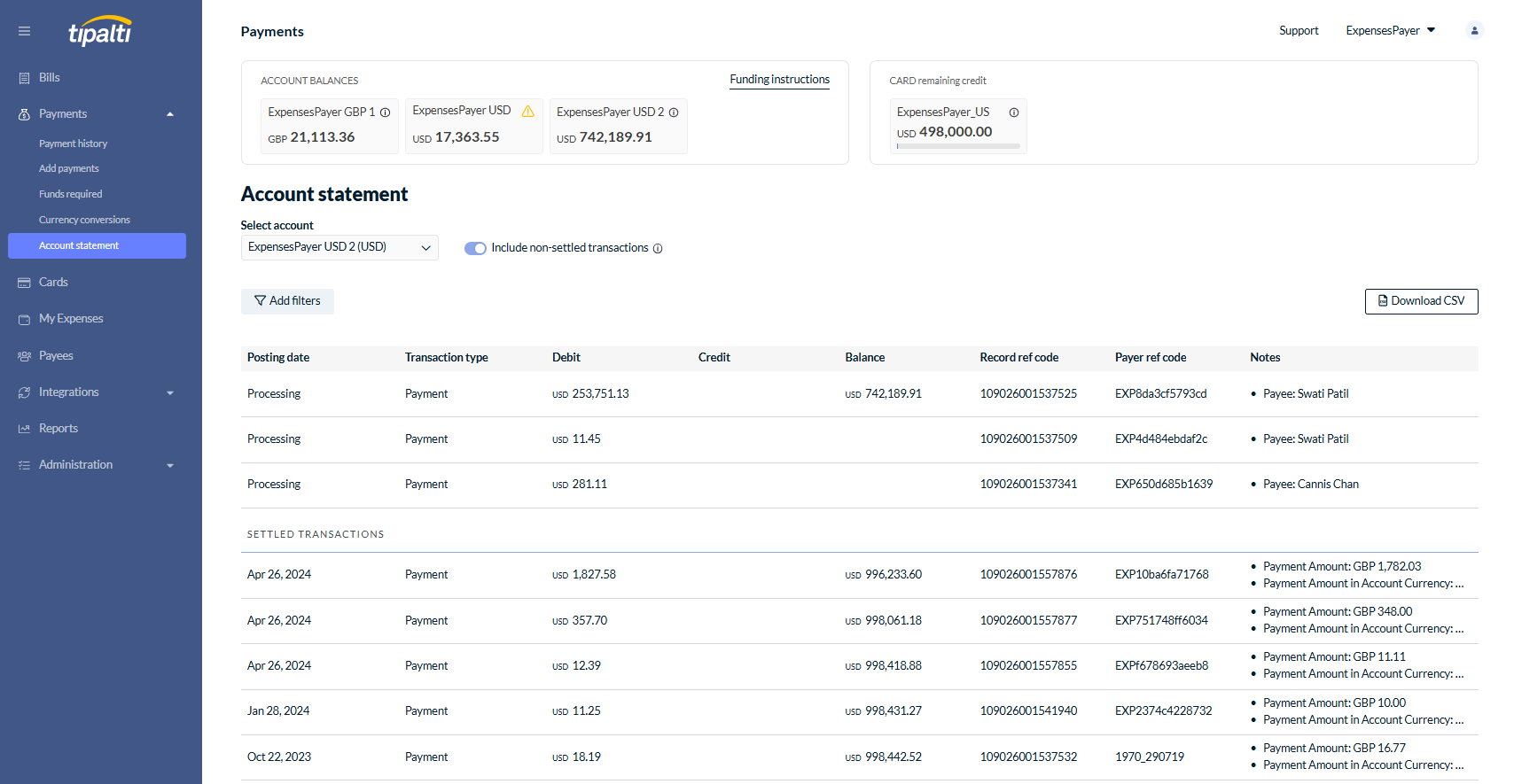1514x784 pixels.
Task: Click the Support link
Action: click(1299, 31)
